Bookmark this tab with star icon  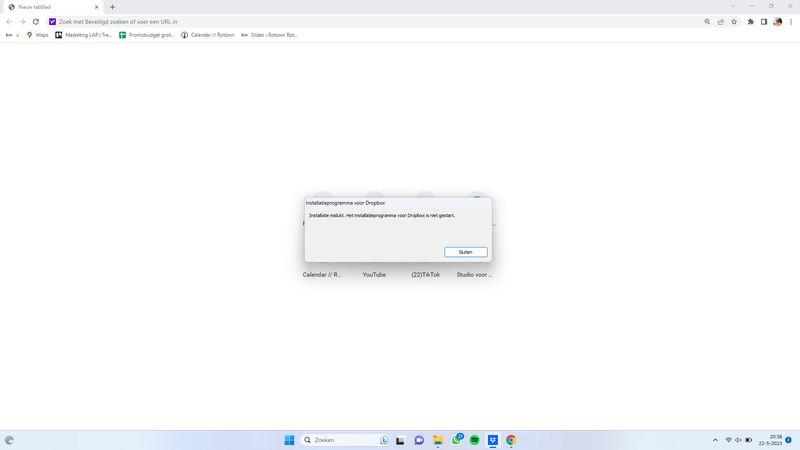click(734, 22)
